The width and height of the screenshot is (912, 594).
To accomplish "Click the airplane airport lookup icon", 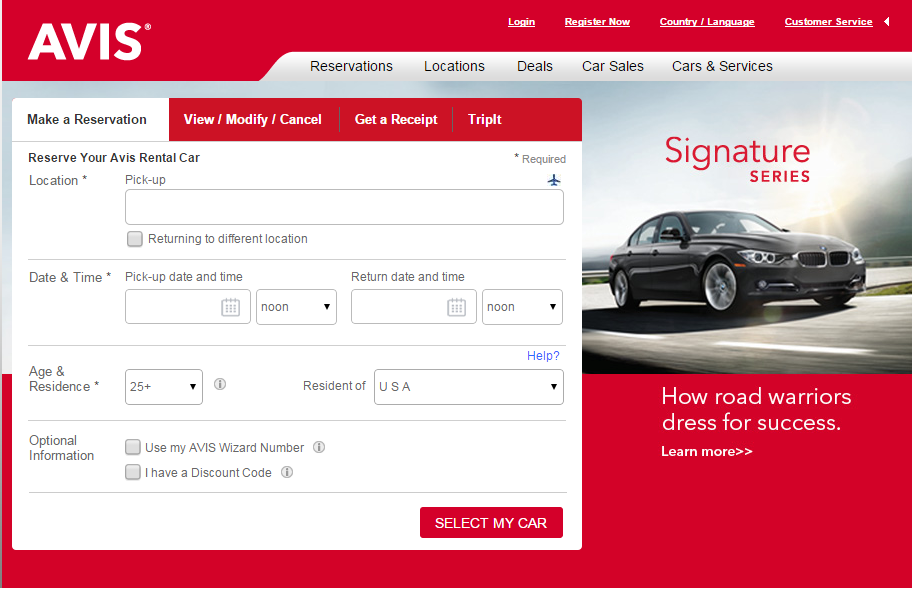I will (554, 180).
